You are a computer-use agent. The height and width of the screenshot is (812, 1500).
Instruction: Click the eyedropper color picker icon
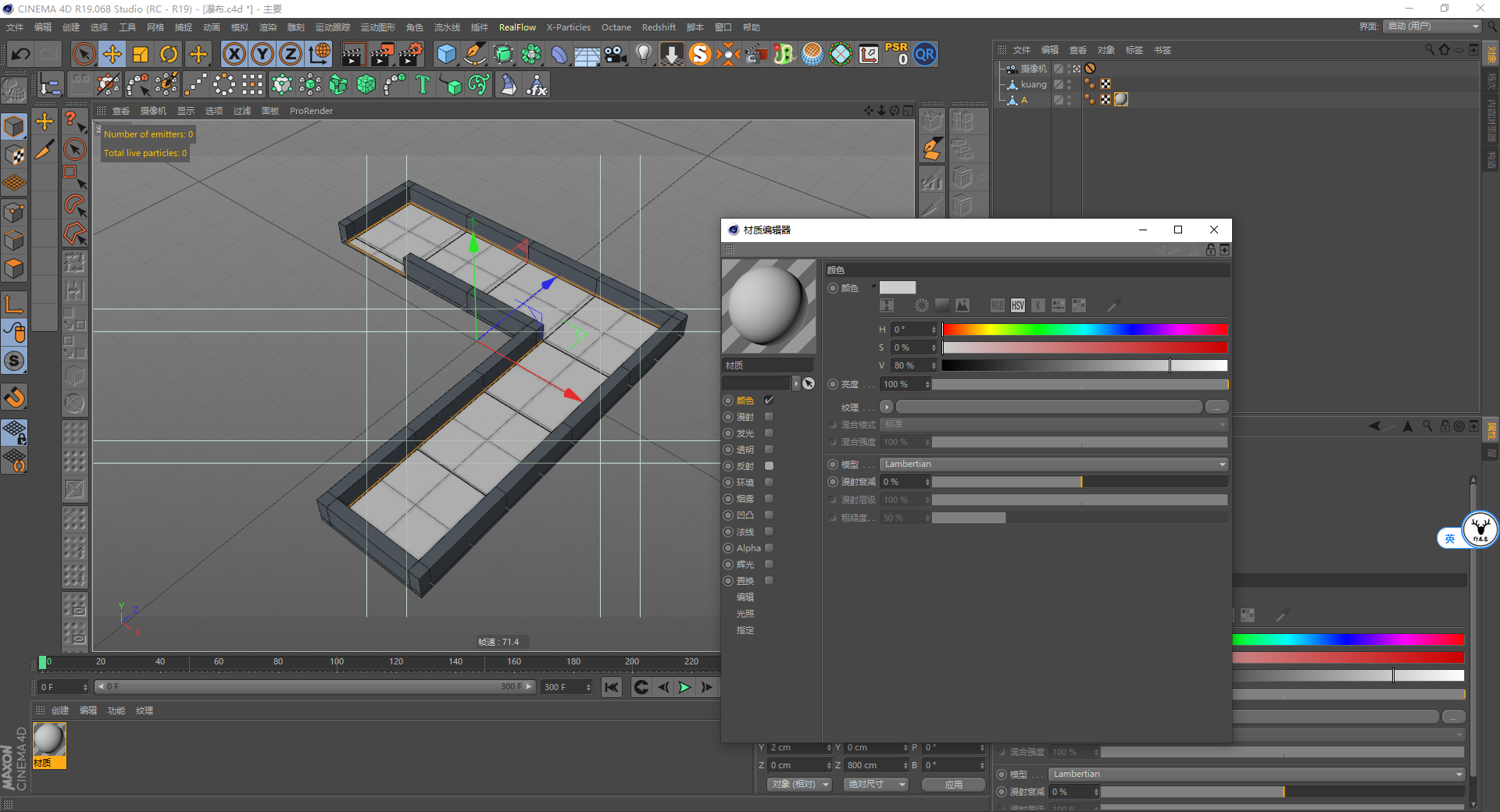pos(1113,305)
